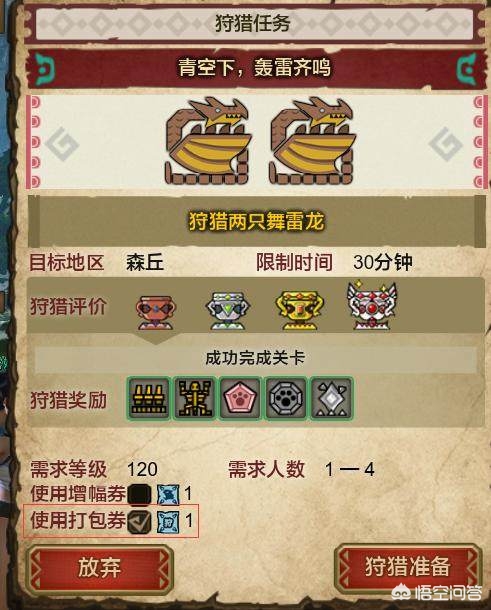Click the silver diamond reward icon

click(331, 398)
